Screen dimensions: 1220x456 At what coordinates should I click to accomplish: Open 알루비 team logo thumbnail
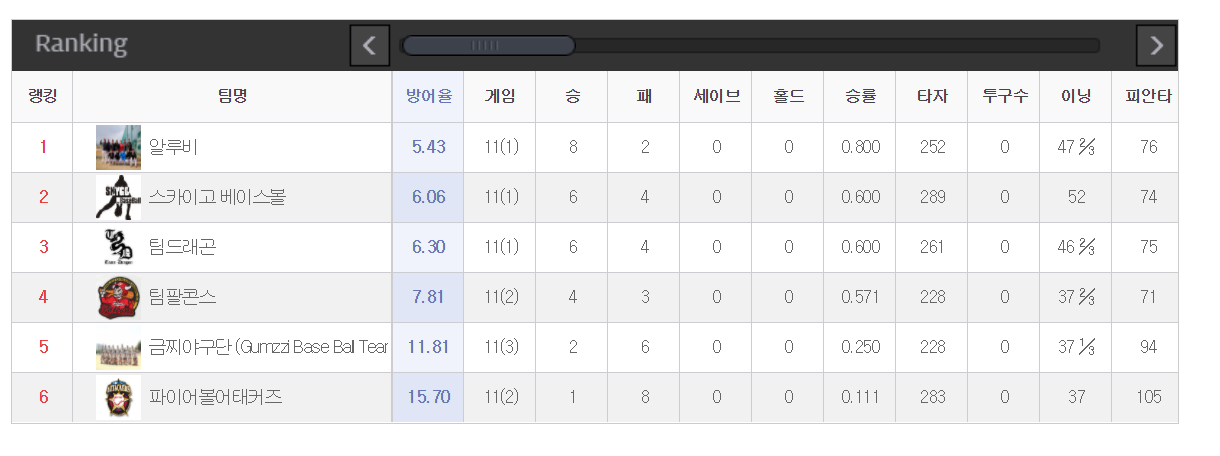[119, 147]
